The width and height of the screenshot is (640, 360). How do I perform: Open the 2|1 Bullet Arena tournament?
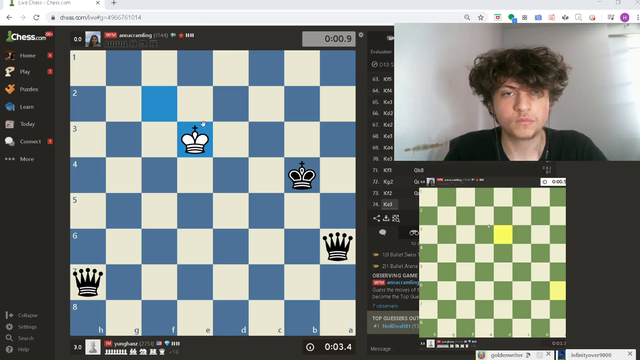(400, 266)
